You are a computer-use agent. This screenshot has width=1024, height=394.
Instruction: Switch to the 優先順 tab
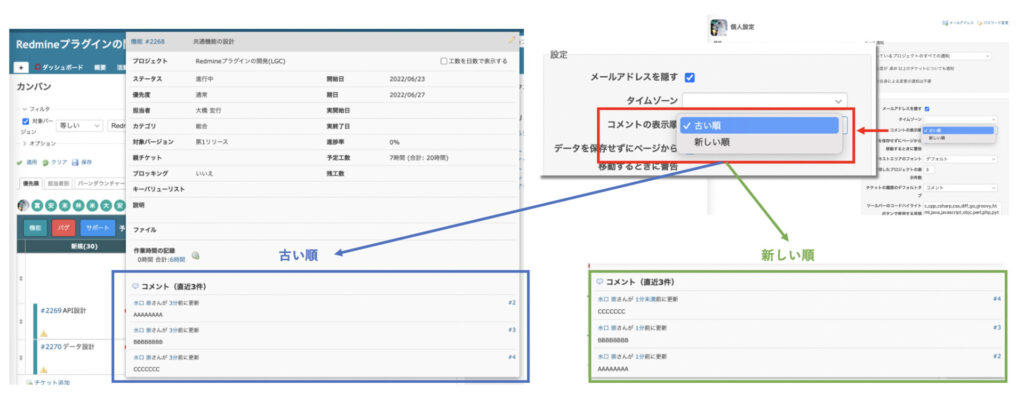click(x=31, y=184)
